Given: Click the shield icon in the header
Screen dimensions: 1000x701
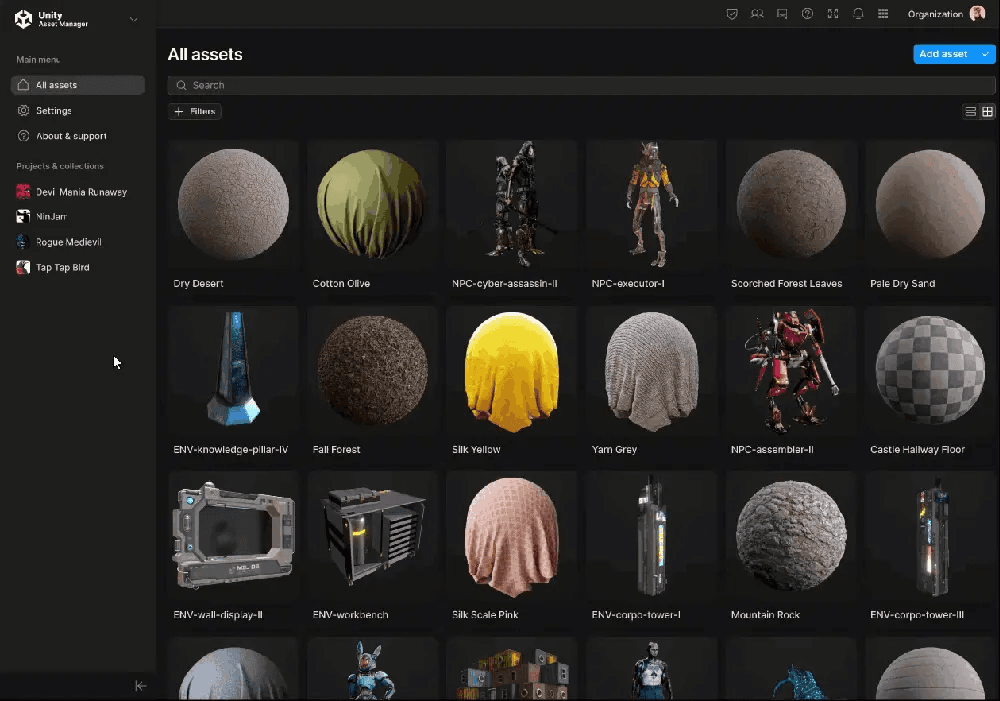Looking at the screenshot, I should click(731, 14).
